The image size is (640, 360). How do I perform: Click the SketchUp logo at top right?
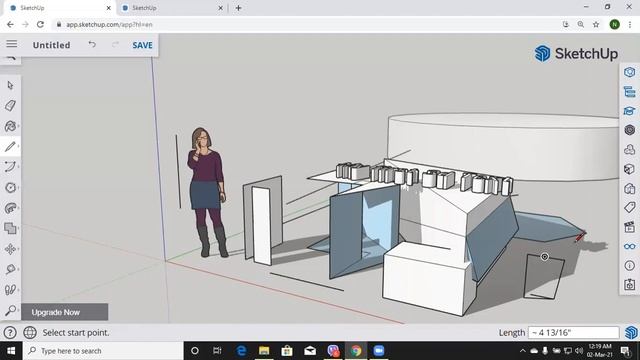[576, 53]
